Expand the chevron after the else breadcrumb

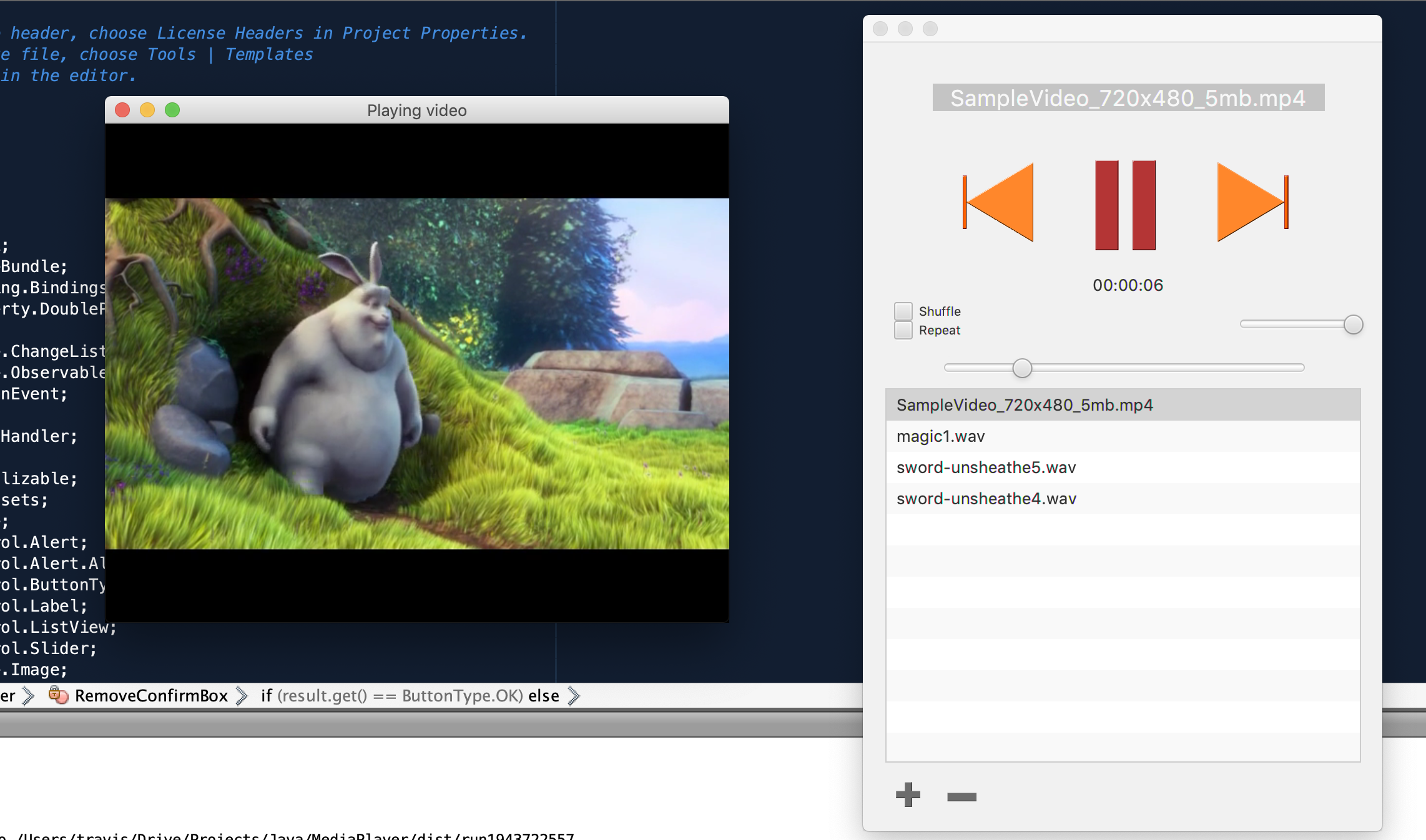tap(574, 696)
